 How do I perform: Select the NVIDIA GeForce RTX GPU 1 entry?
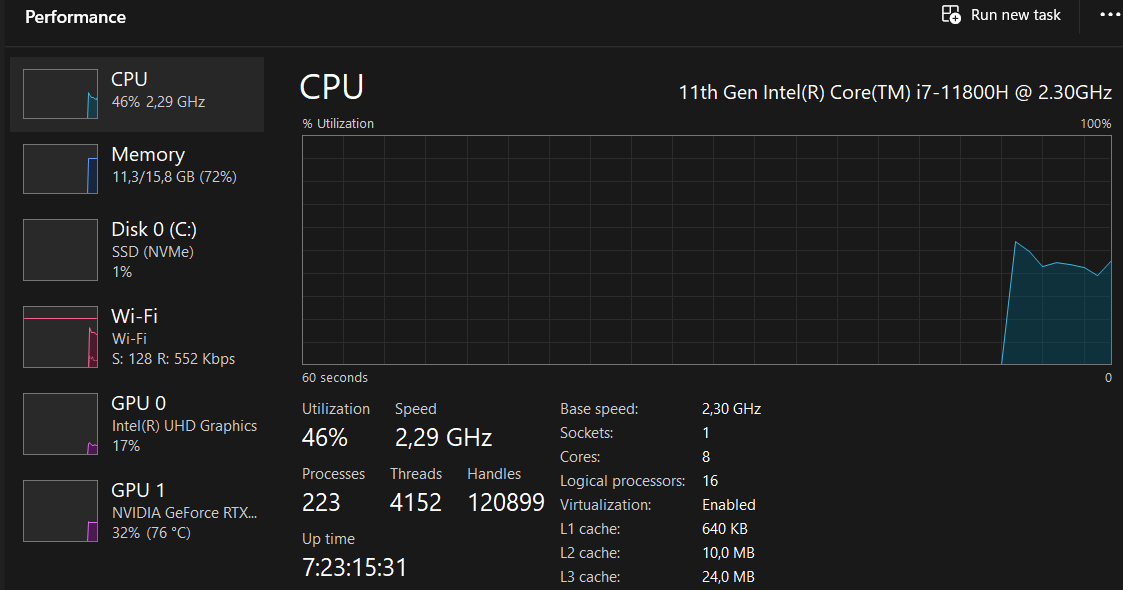(x=184, y=513)
